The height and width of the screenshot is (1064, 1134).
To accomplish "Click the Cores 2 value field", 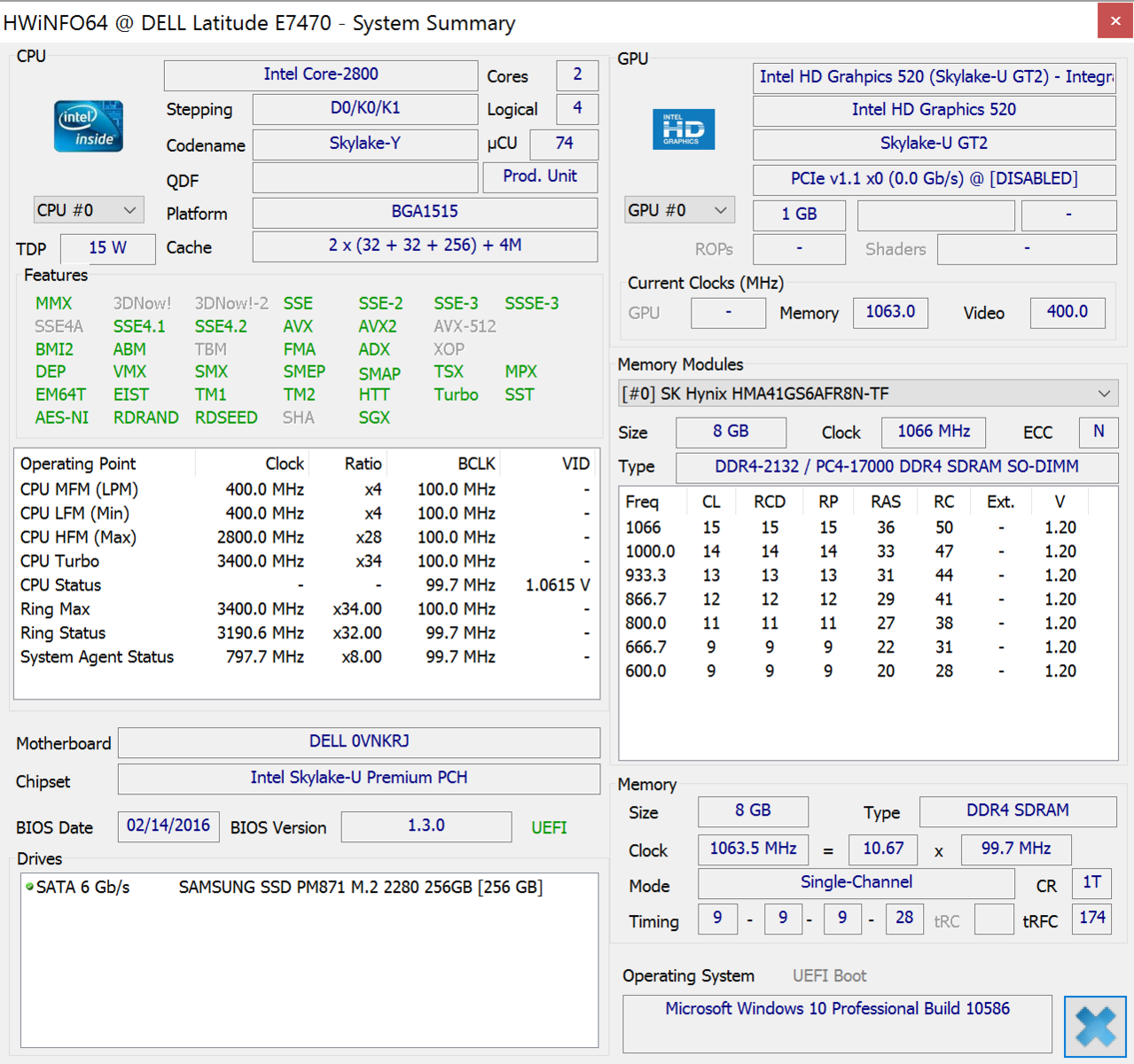I will pyautogui.click(x=577, y=75).
